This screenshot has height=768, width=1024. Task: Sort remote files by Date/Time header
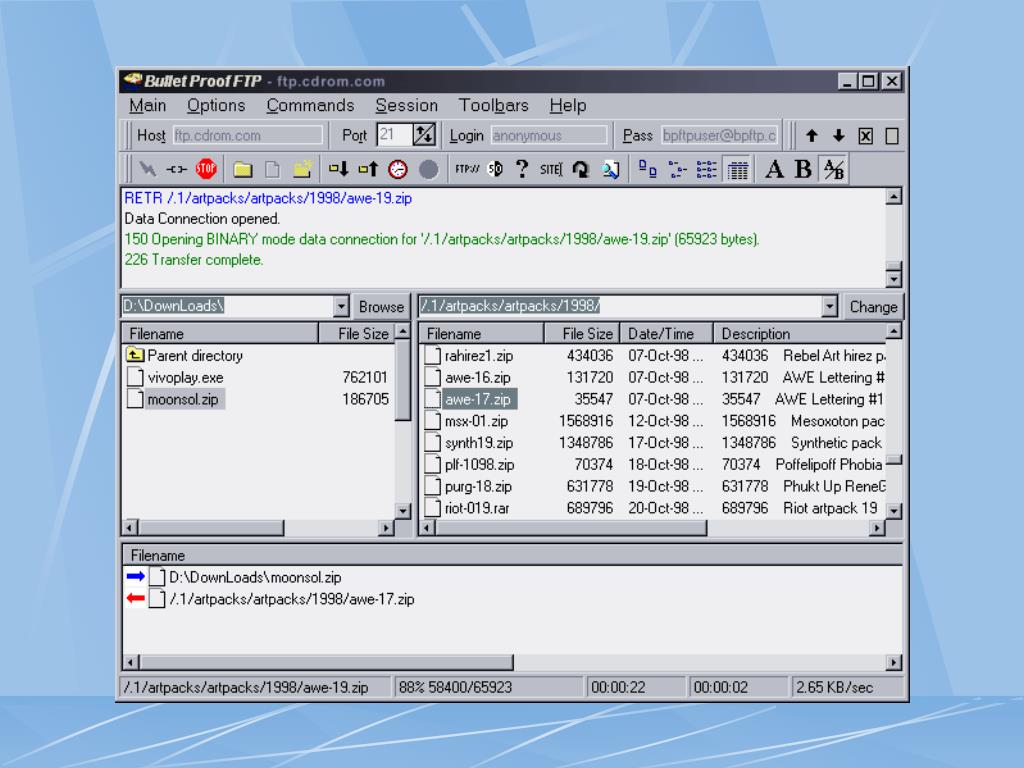click(667, 334)
